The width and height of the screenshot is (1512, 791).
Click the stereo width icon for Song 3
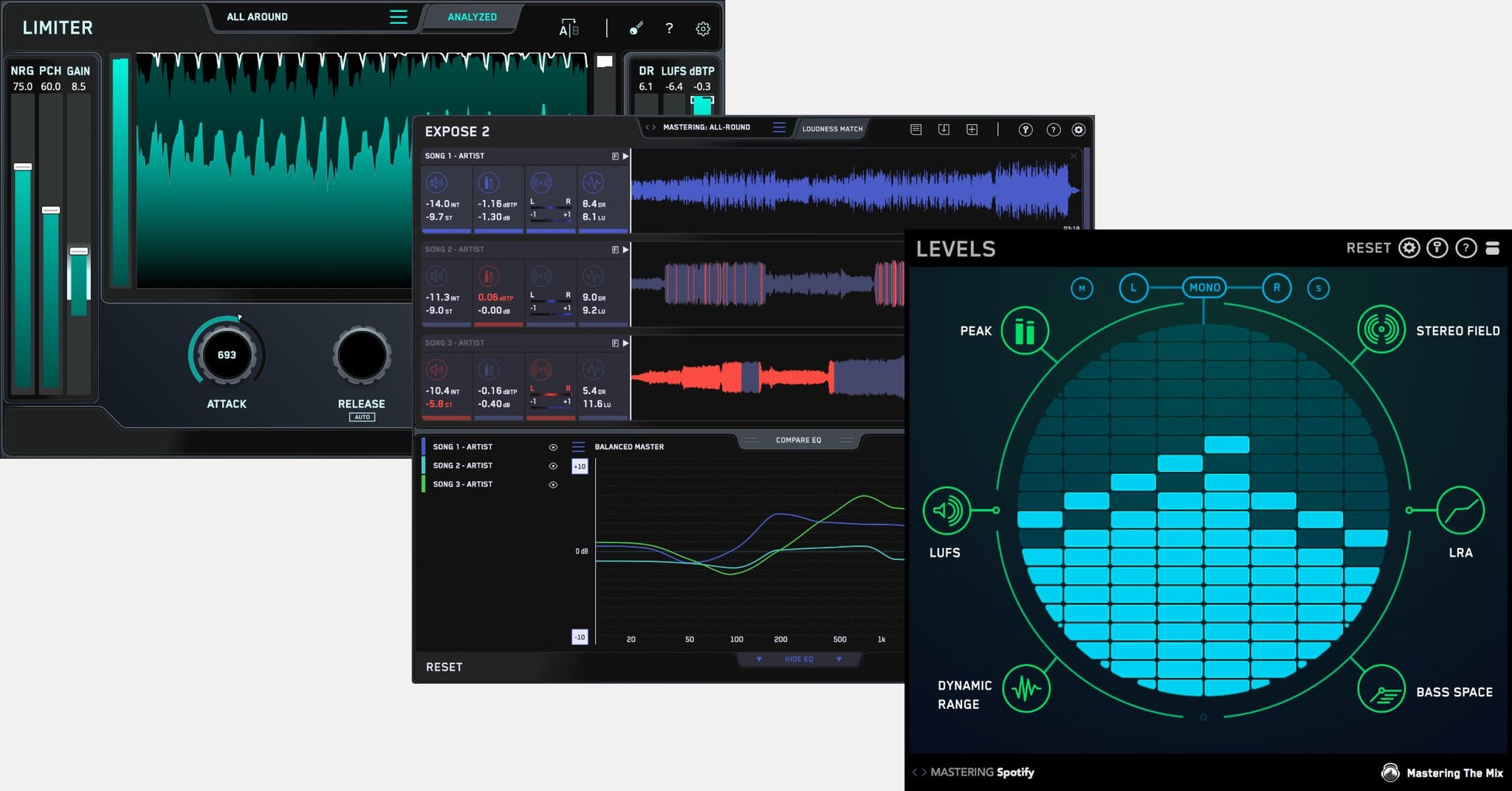pos(541,369)
